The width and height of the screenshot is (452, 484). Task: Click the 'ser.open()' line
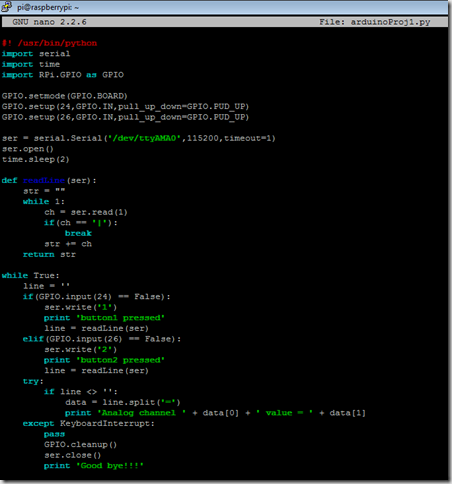point(28,149)
